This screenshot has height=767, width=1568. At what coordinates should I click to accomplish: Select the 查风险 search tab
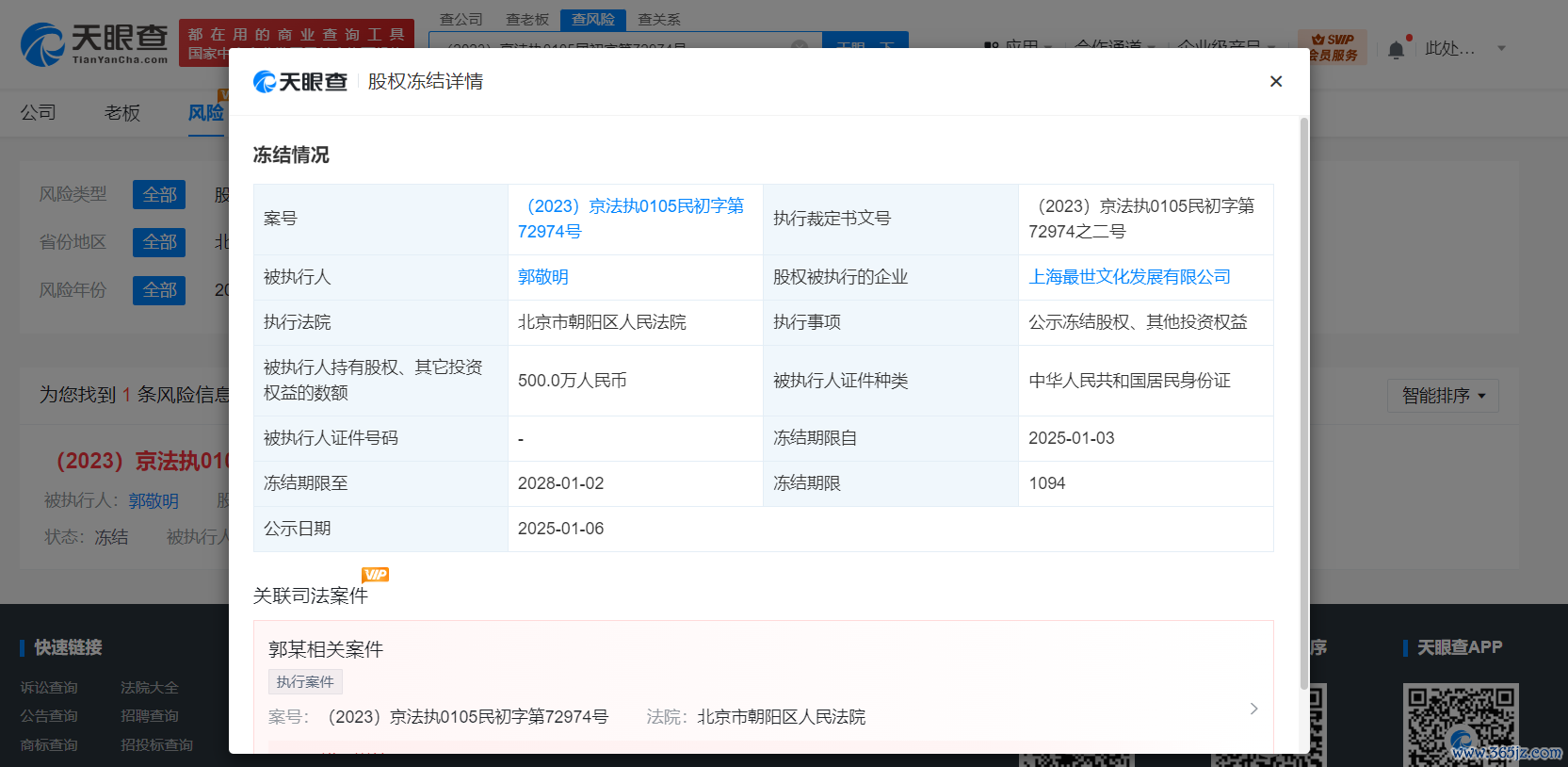point(593,19)
